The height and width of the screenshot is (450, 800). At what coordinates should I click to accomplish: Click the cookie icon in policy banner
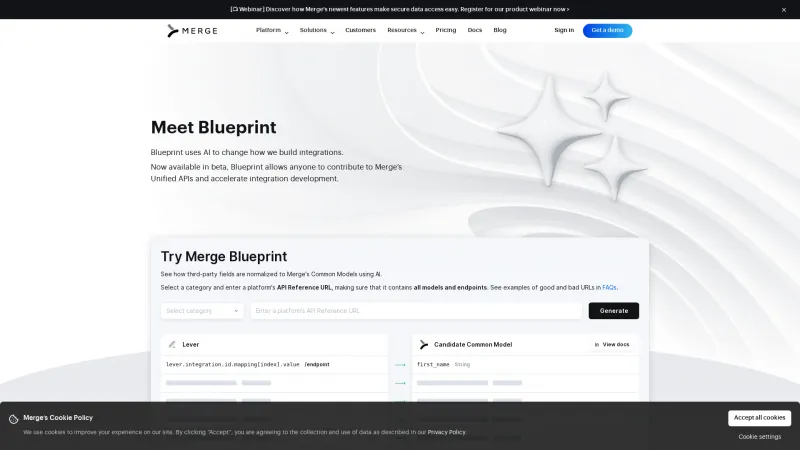point(13,419)
